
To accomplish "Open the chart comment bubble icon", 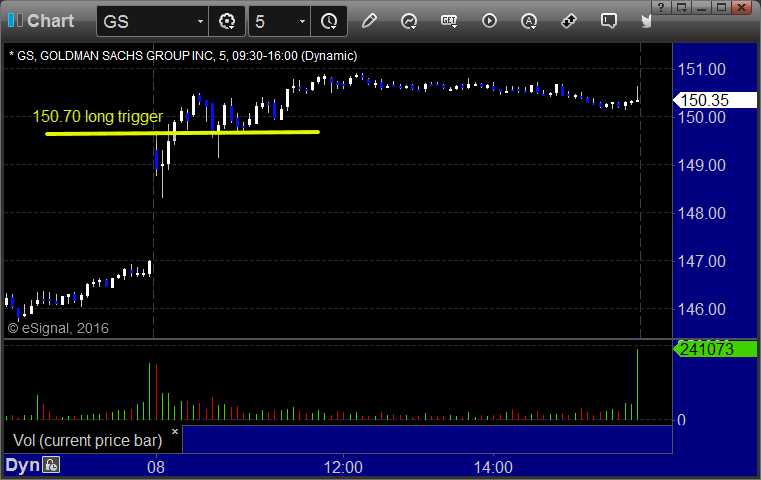I will click(609, 21).
